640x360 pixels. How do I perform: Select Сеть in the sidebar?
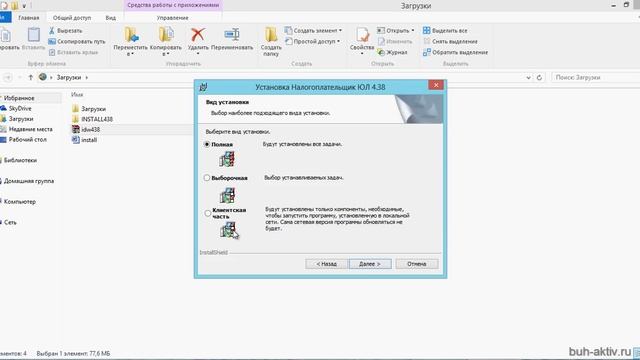tap(10, 222)
